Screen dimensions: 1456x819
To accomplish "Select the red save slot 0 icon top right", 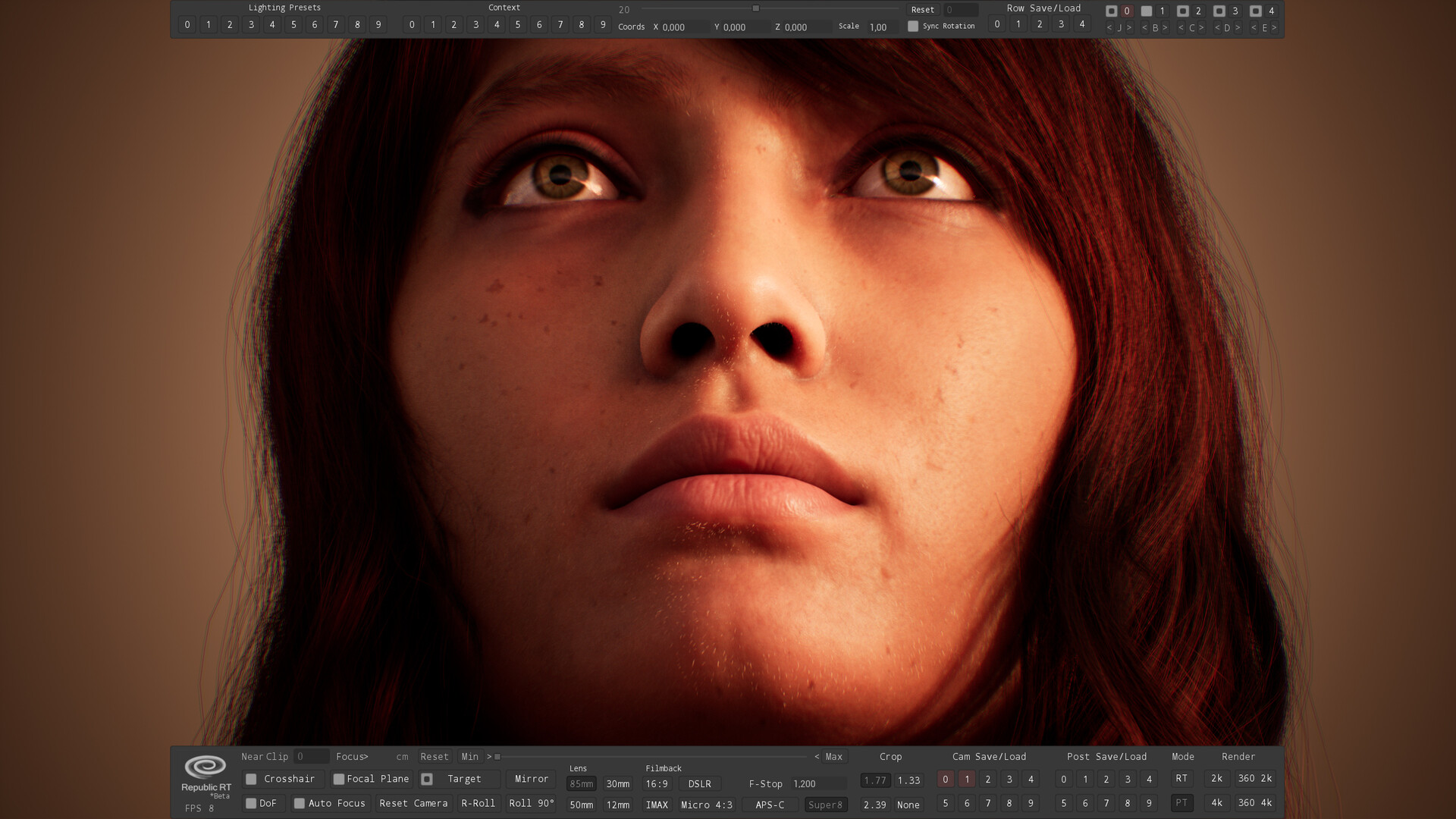I will point(1126,11).
